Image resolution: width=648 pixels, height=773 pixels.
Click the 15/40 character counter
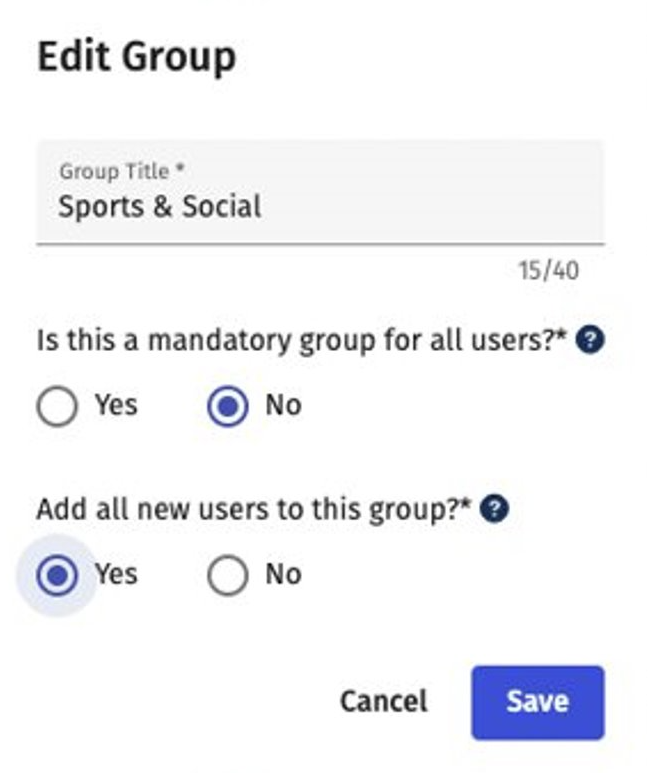click(548, 270)
